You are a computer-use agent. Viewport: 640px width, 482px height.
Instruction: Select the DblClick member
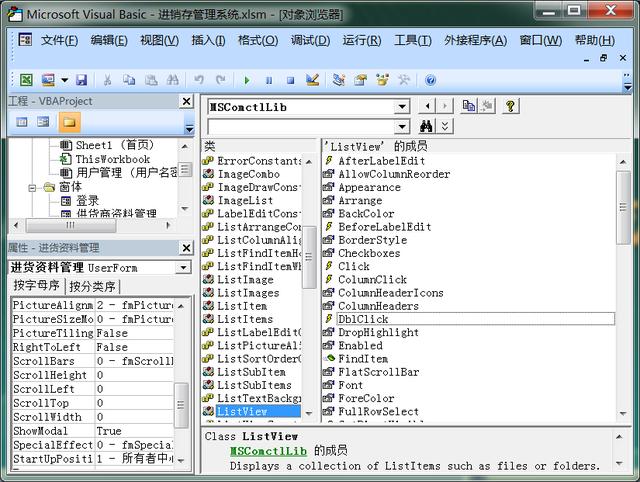click(476, 319)
